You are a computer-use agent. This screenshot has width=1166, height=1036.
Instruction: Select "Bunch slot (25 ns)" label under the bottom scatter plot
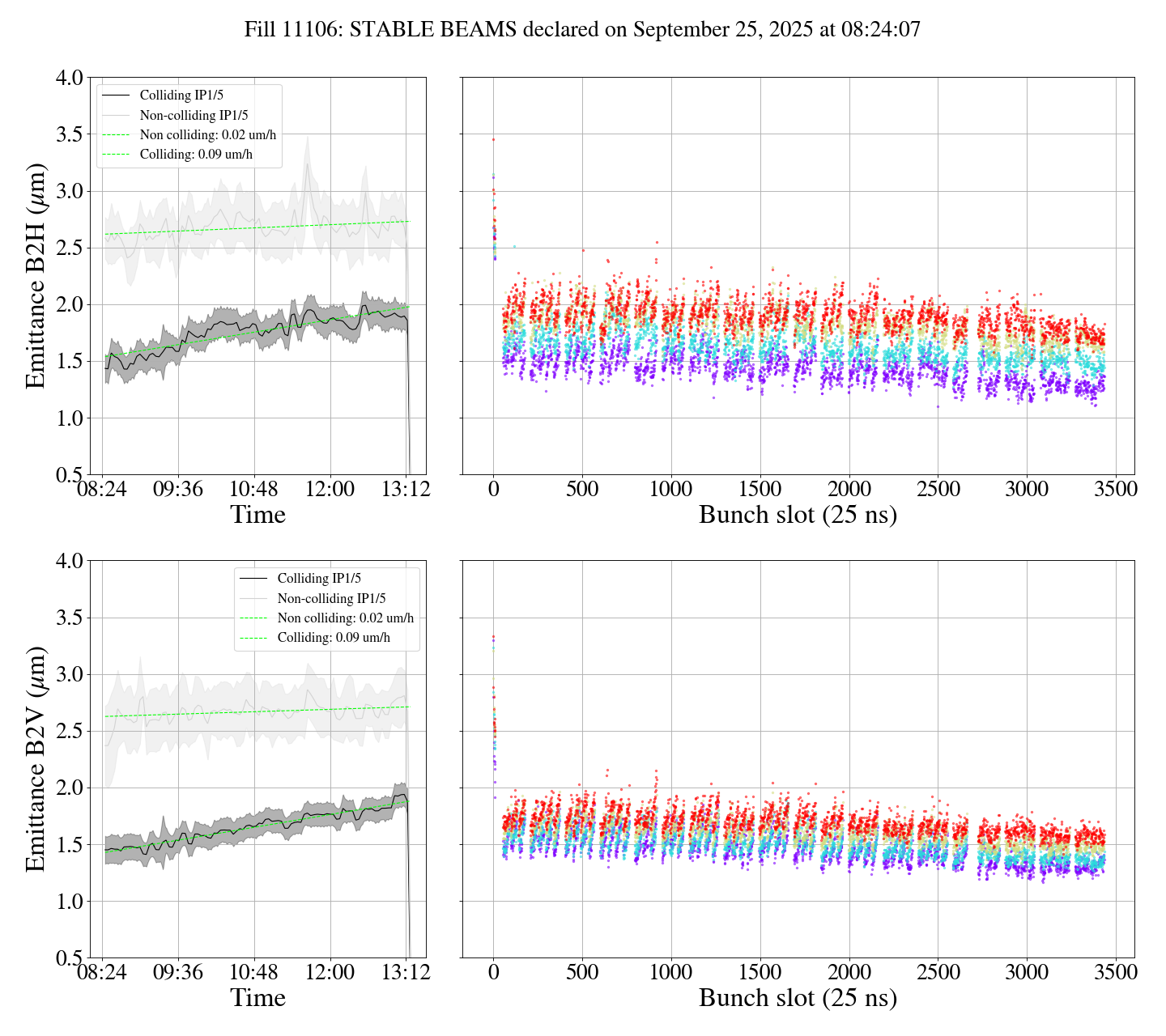pos(798,998)
